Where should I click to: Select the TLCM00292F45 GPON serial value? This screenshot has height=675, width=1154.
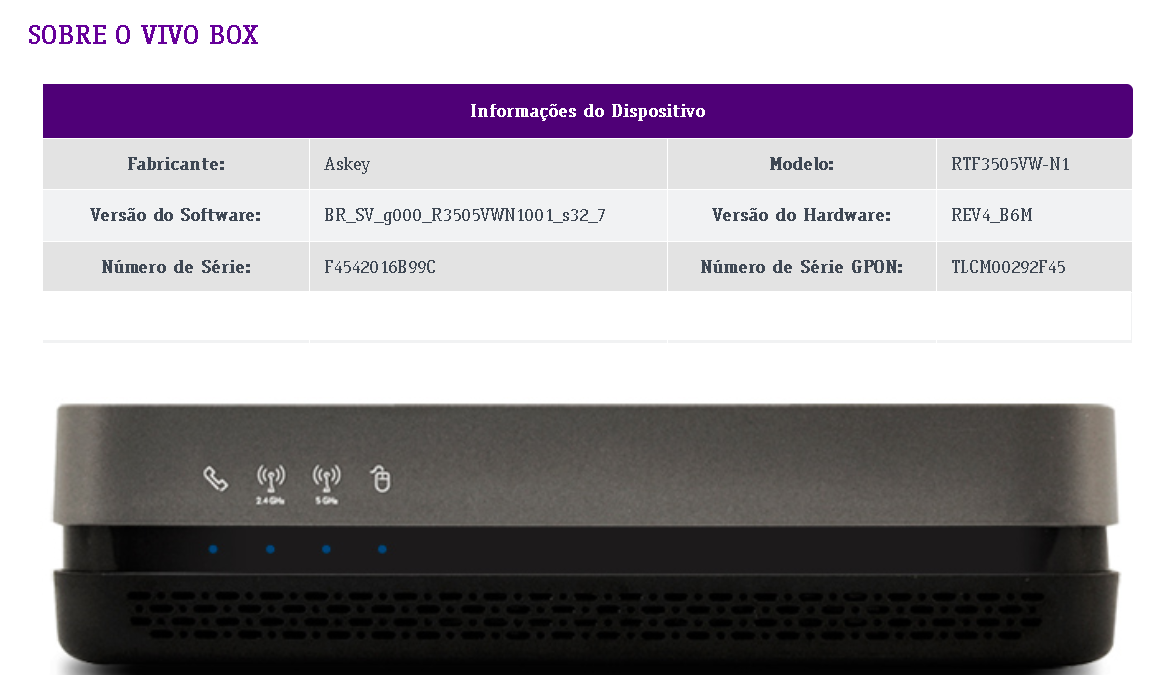point(1008,266)
